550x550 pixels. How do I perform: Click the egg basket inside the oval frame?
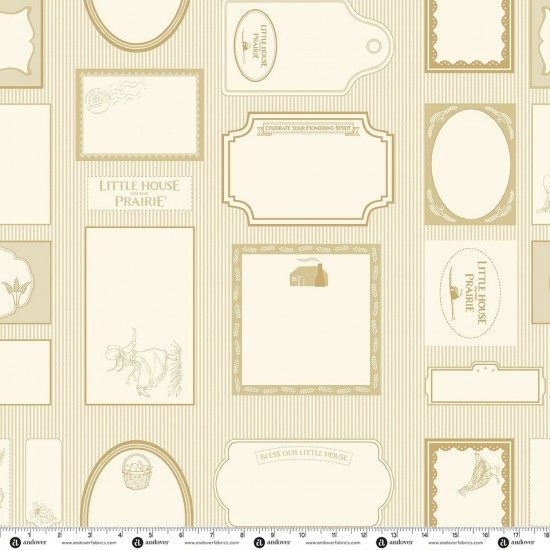tap(137, 471)
